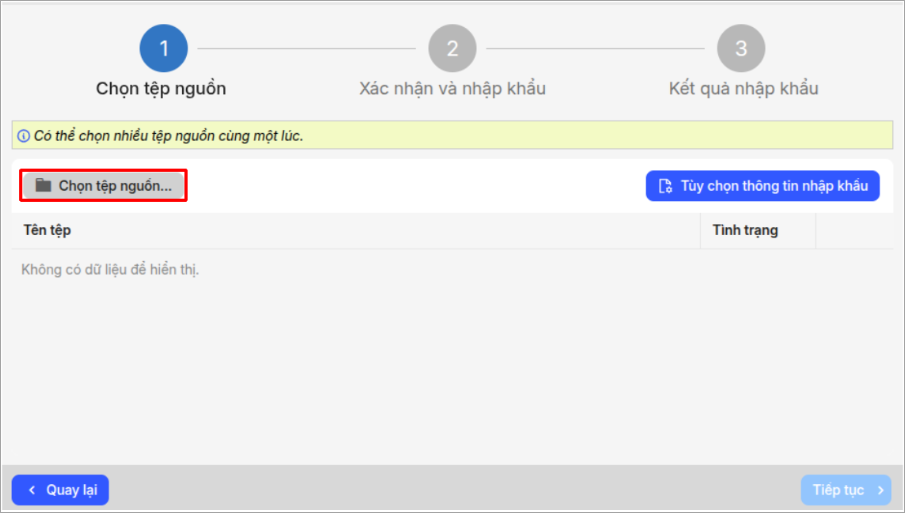Select the "Kết quả nhập khẩu" step label
The image size is (905, 513).
[x=743, y=88]
